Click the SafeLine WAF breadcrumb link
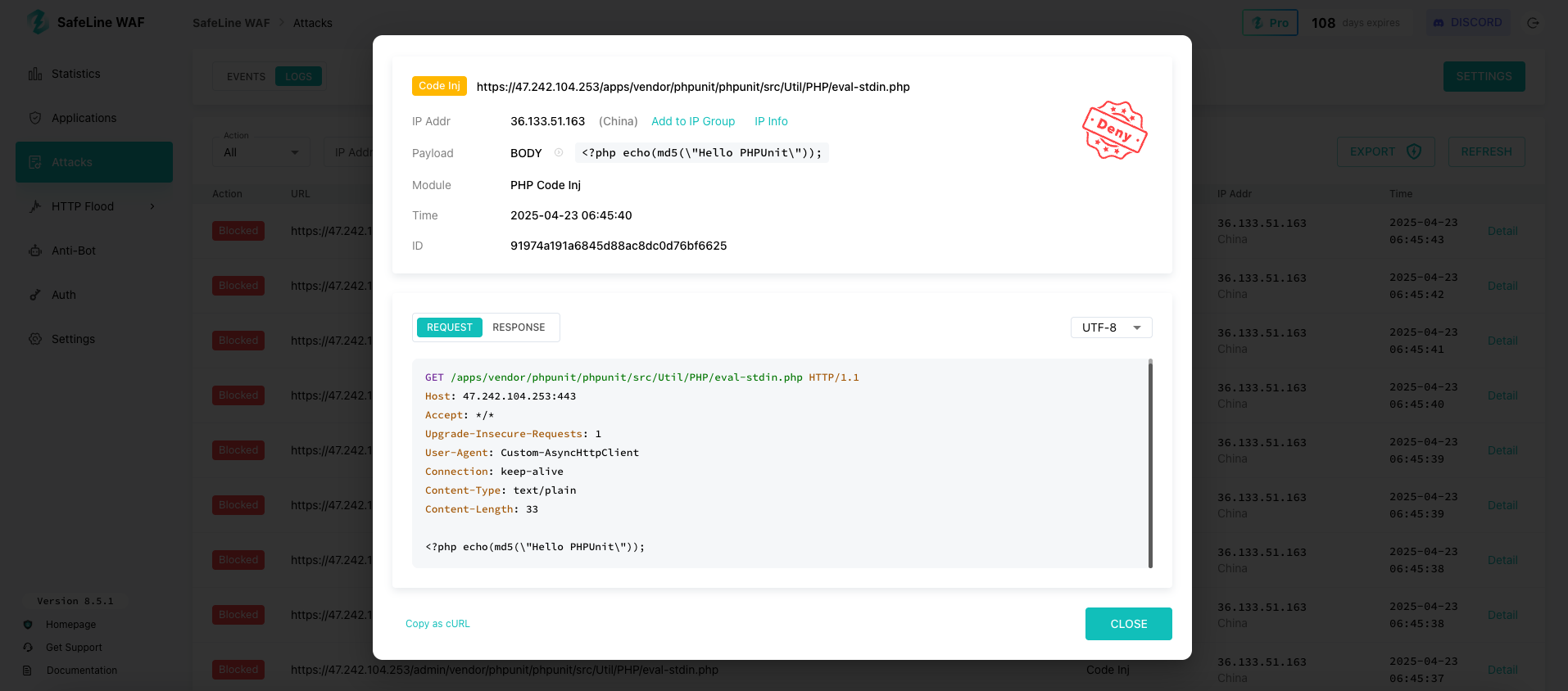This screenshot has width=1568, height=691. tap(231, 23)
